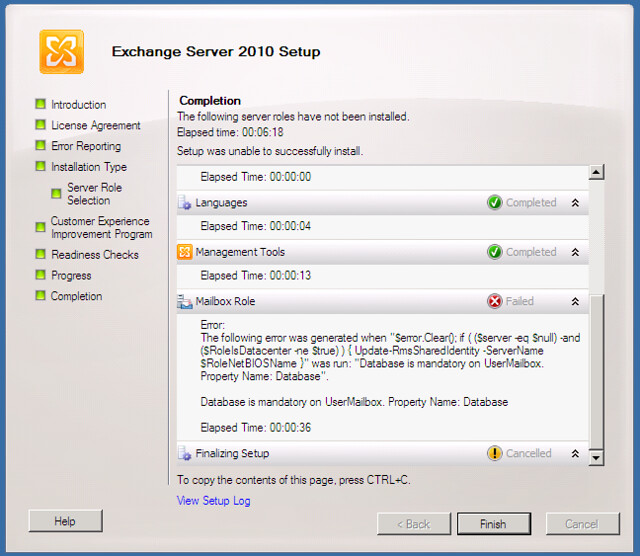Collapse the Management Tools section chevron
Screen dimensions: 640x556
coord(575,252)
